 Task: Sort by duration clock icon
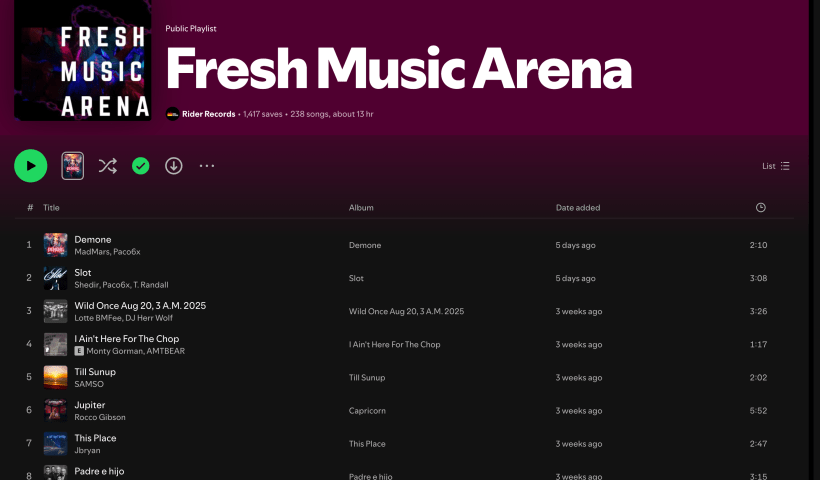[x=761, y=208]
